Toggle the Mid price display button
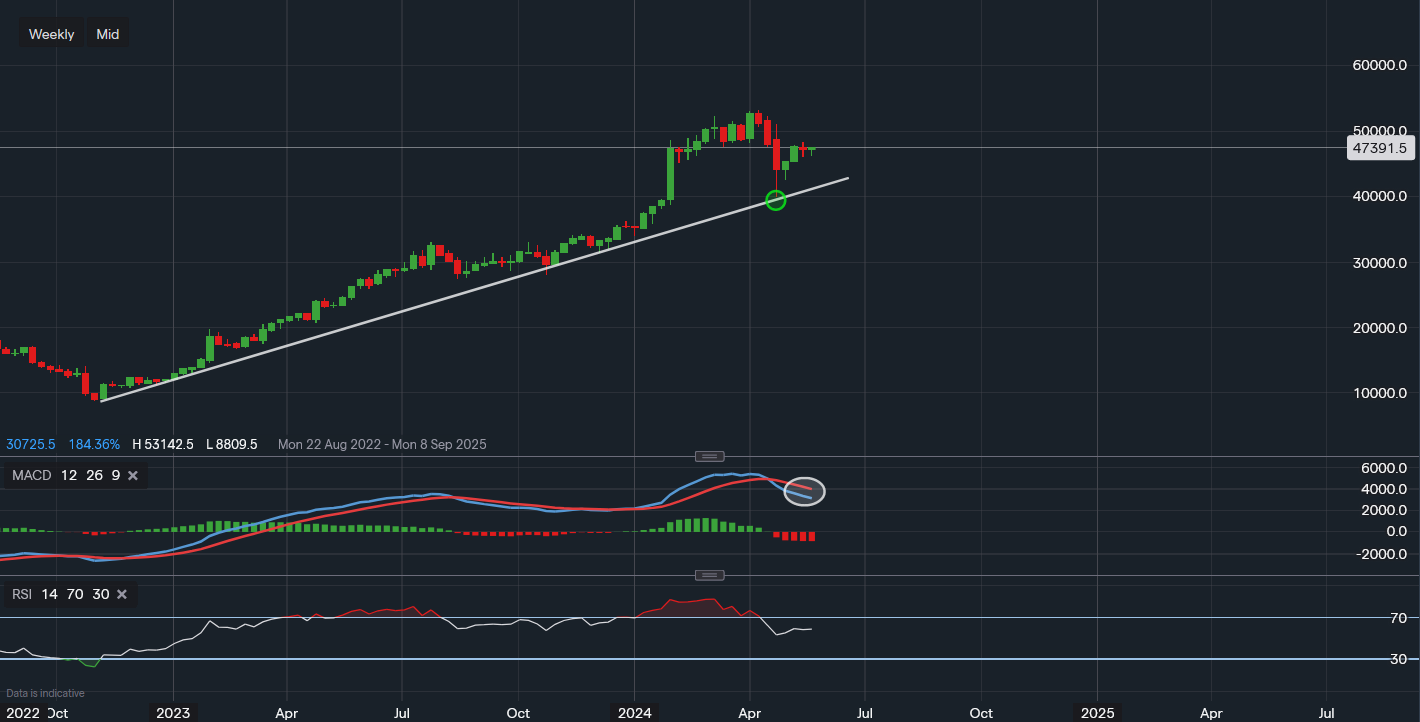Image resolution: width=1420 pixels, height=722 pixels. pos(107,33)
